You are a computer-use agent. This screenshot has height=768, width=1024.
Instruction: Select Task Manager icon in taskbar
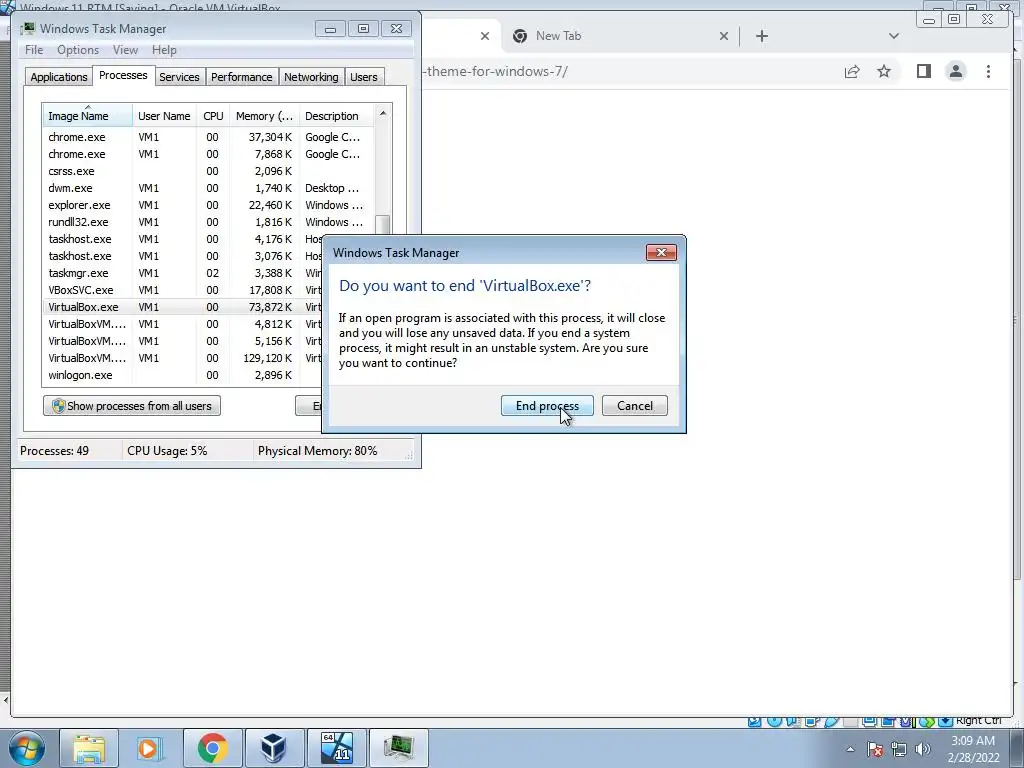pyautogui.click(x=398, y=748)
